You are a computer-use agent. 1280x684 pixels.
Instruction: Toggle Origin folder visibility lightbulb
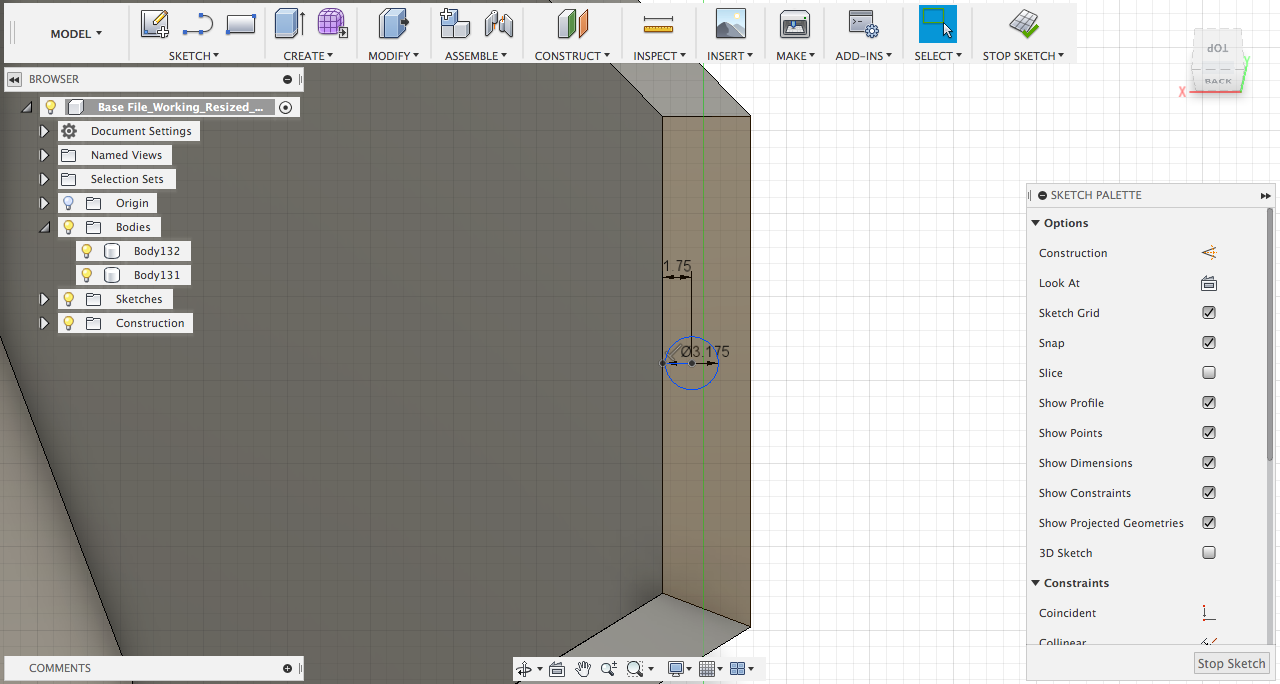tap(68, 203)
